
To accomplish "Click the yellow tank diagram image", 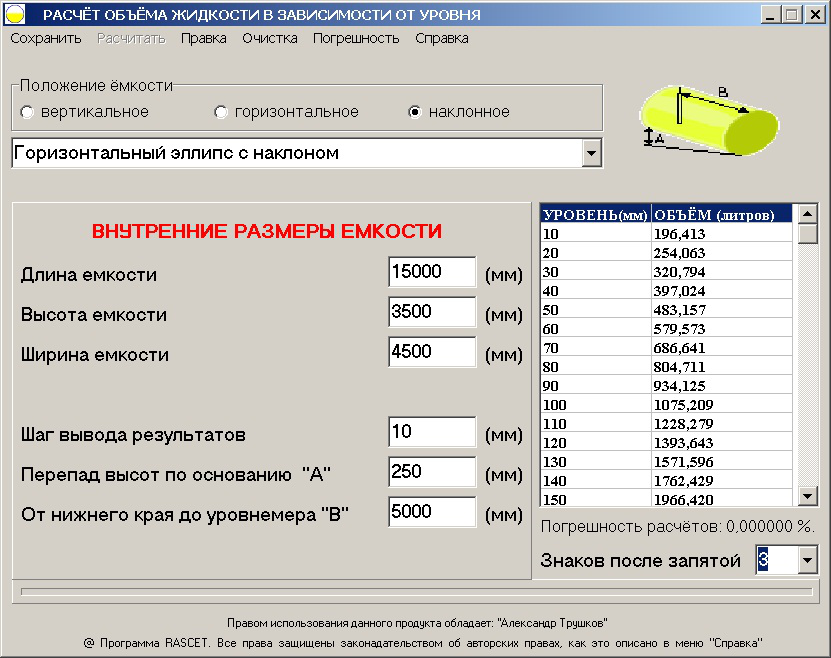I will point(710,120).
